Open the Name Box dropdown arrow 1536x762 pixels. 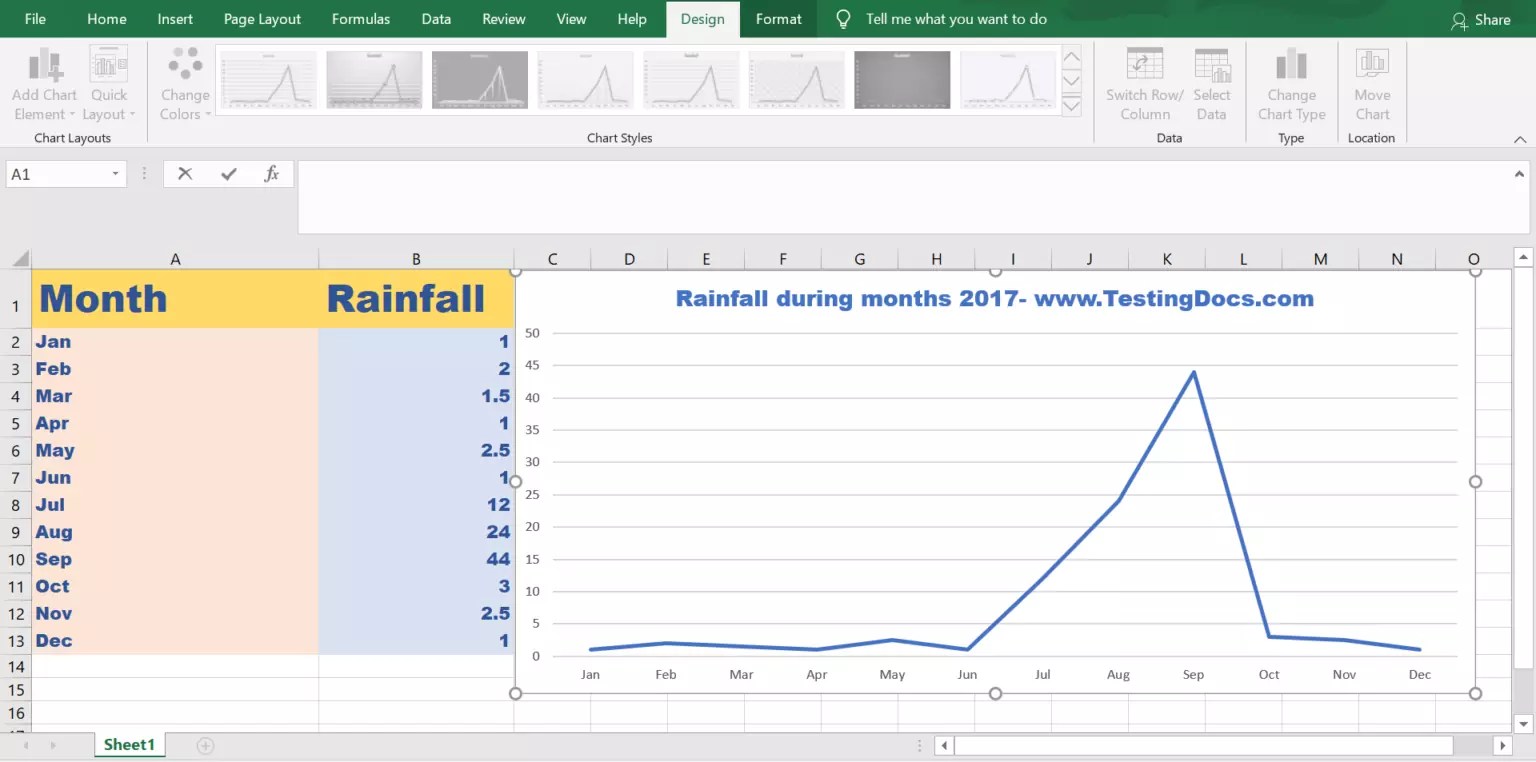(x=116, y=173)
